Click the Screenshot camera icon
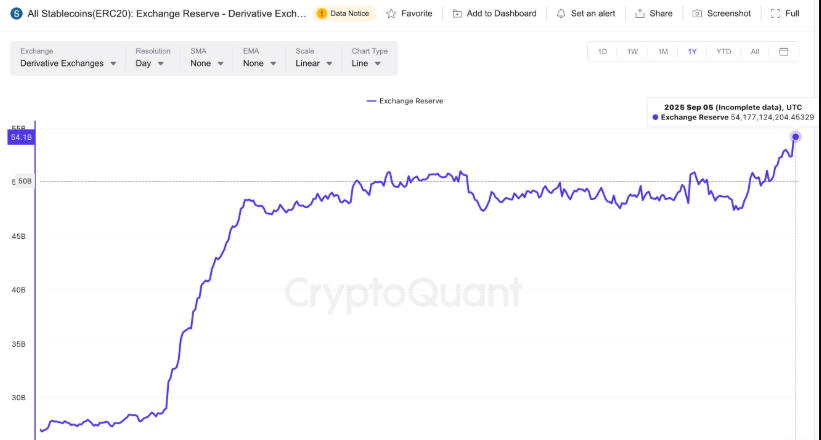Screen dimensions: 821x440 [697, 14]
